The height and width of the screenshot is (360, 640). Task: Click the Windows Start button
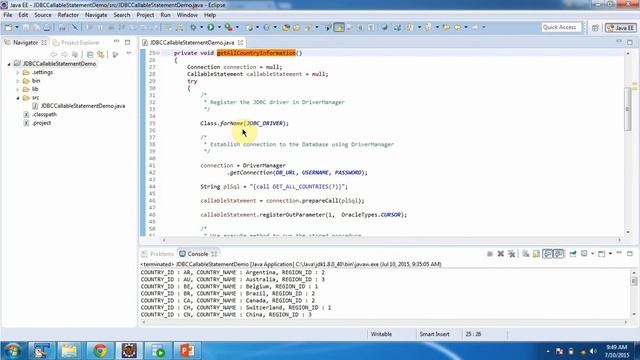pos(13,351)
